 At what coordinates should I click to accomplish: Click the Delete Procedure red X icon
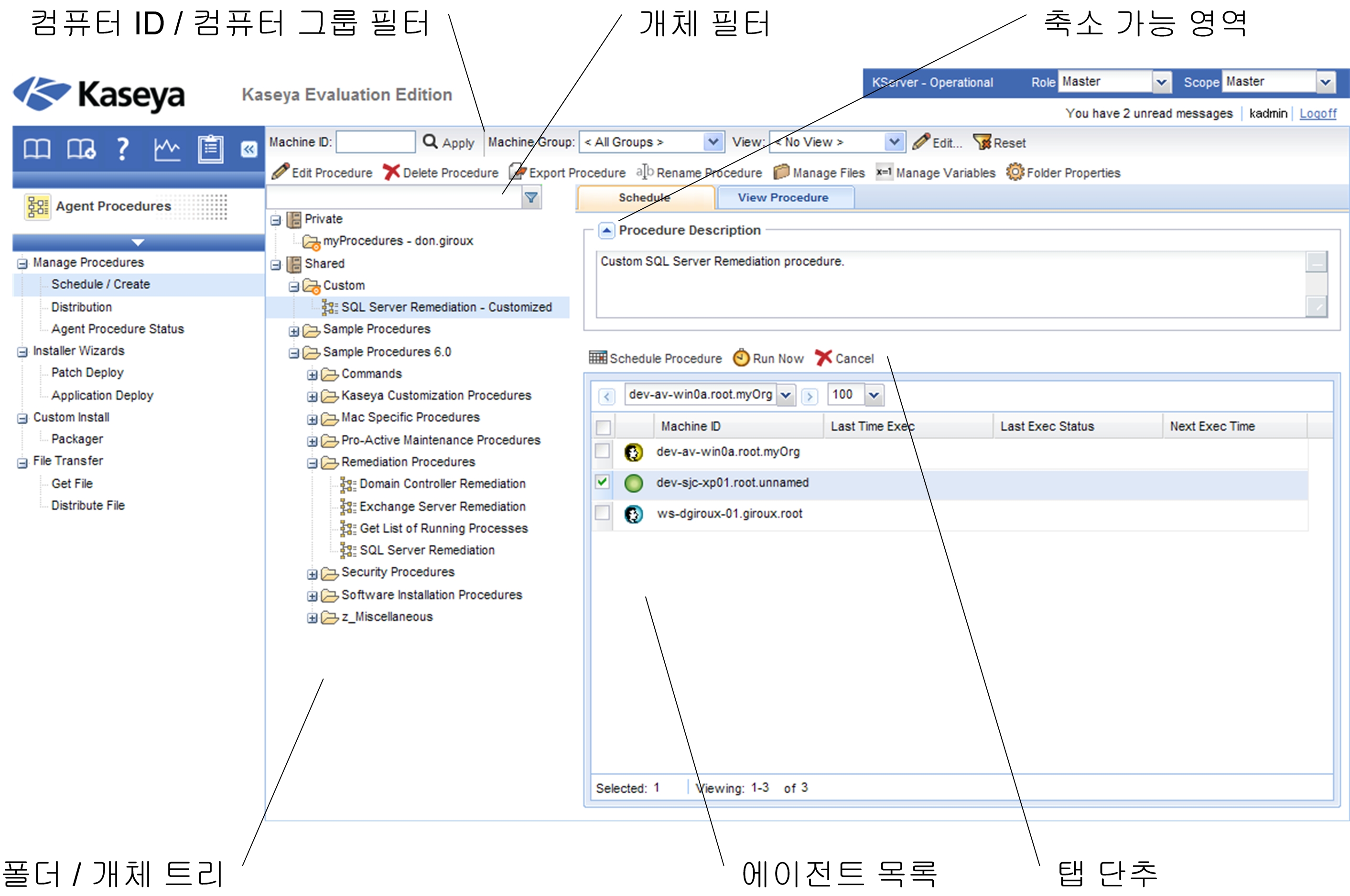click(391, 172)
